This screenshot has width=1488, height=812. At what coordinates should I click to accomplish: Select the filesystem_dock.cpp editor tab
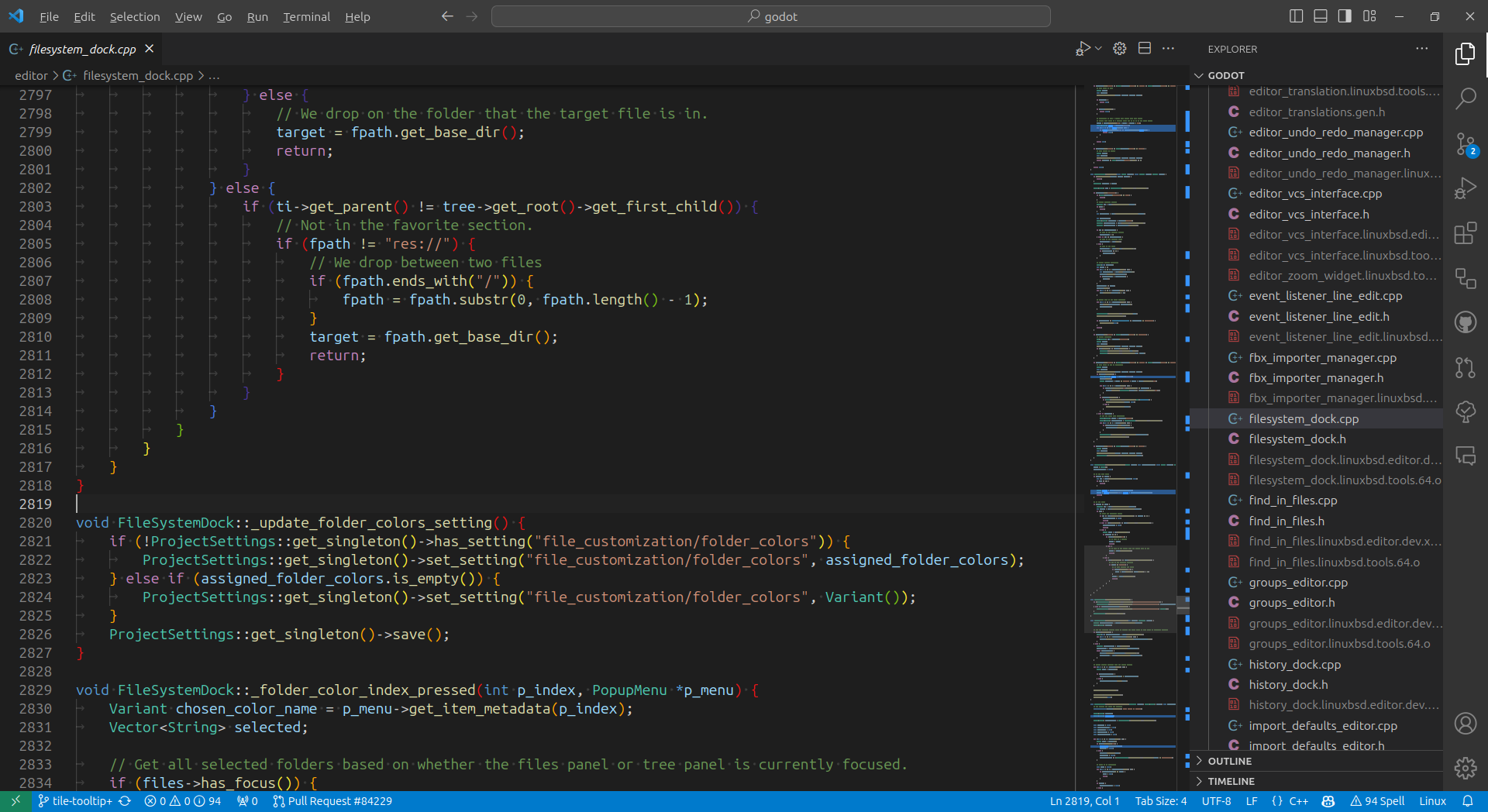(x=80, y=49)
